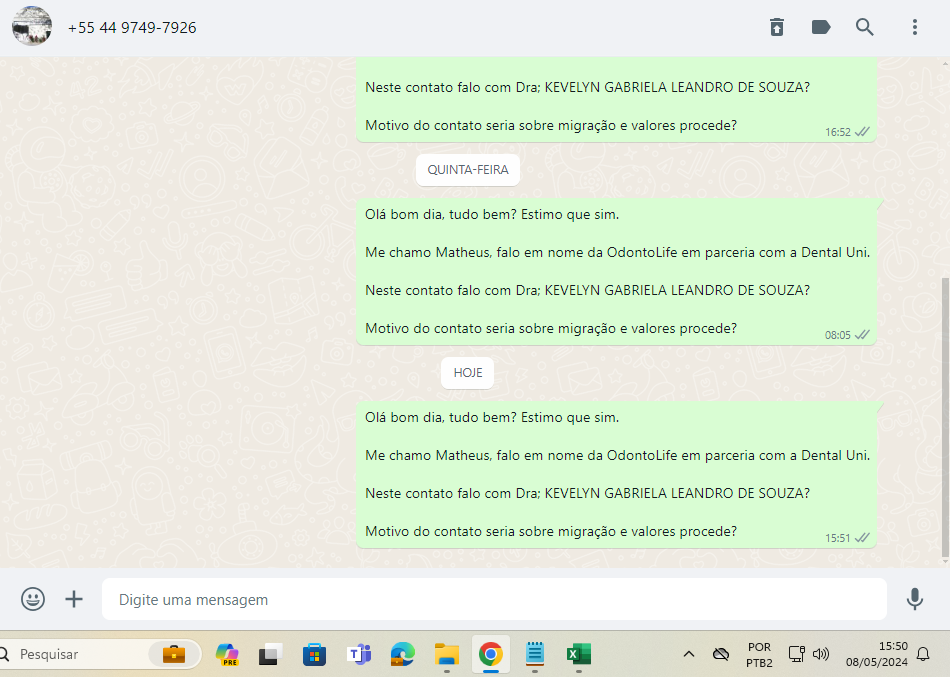The height and width of the screenshot is (677, 950).
Task: Open File Explorer from the taskbar
Action: pyautogui.click(x=446, y=654)
